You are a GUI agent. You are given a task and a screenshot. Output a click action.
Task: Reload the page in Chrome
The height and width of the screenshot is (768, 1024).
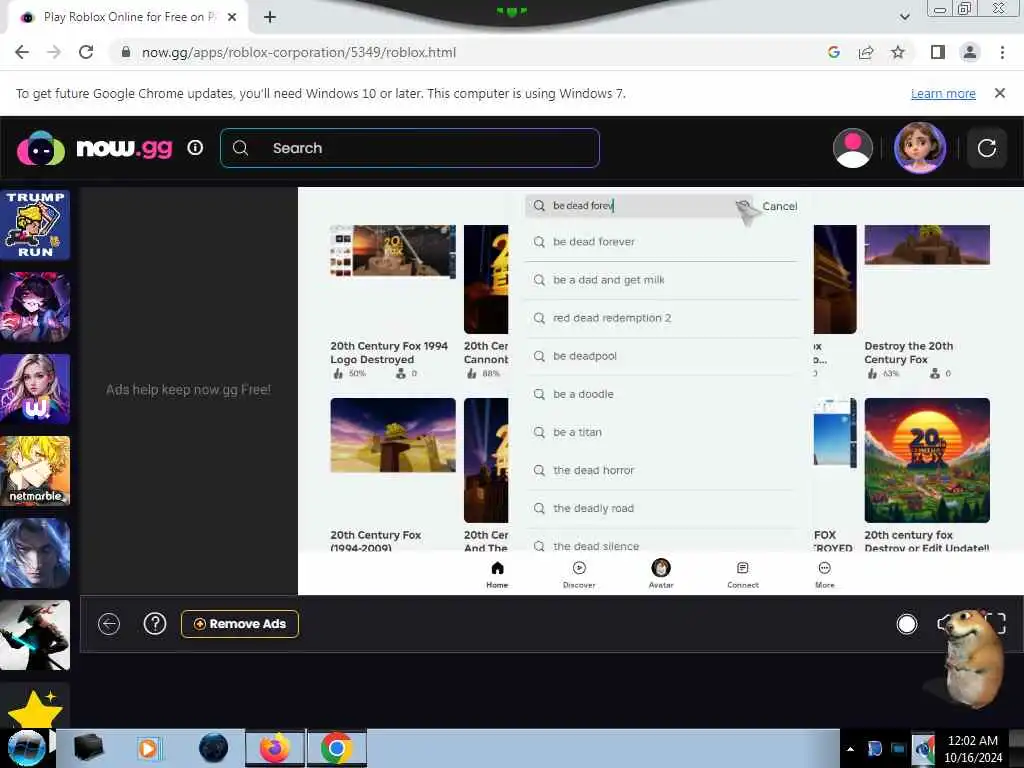(86, 52)
